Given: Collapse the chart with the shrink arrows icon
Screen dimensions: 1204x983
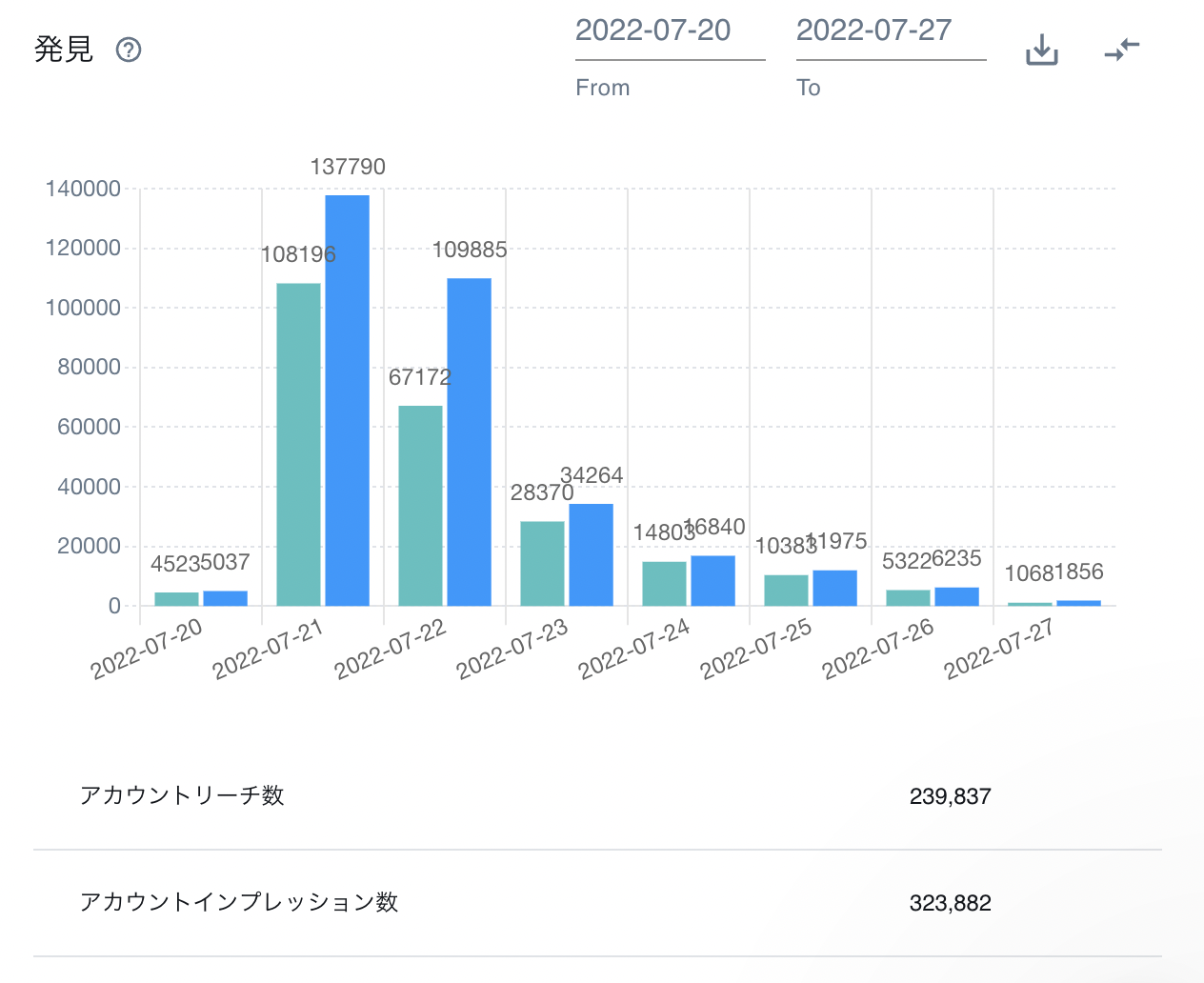Looking at the screenshot, I should pos(1122,50).
